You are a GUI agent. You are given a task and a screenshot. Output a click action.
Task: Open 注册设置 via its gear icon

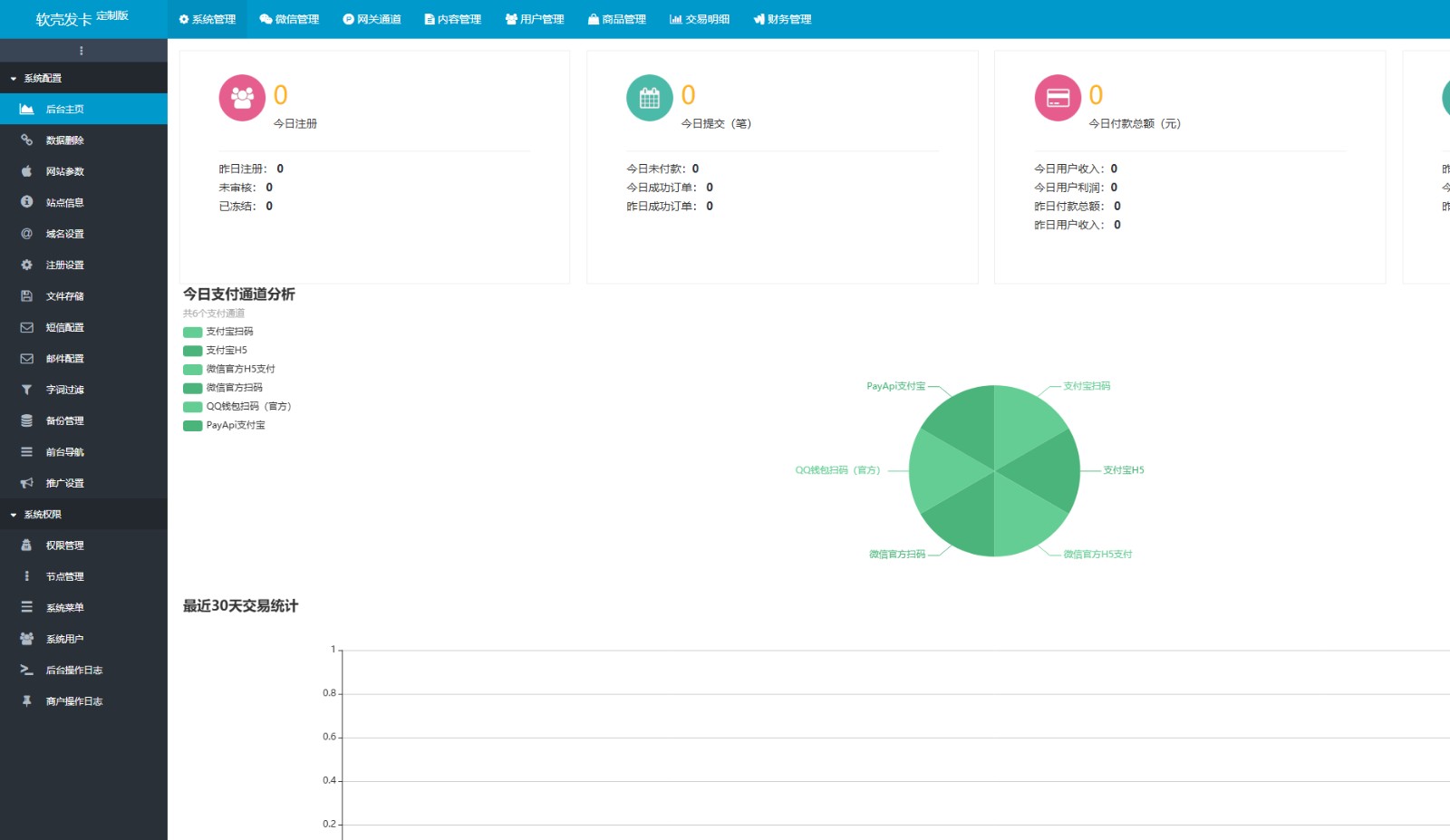click(x=27, y=265)
